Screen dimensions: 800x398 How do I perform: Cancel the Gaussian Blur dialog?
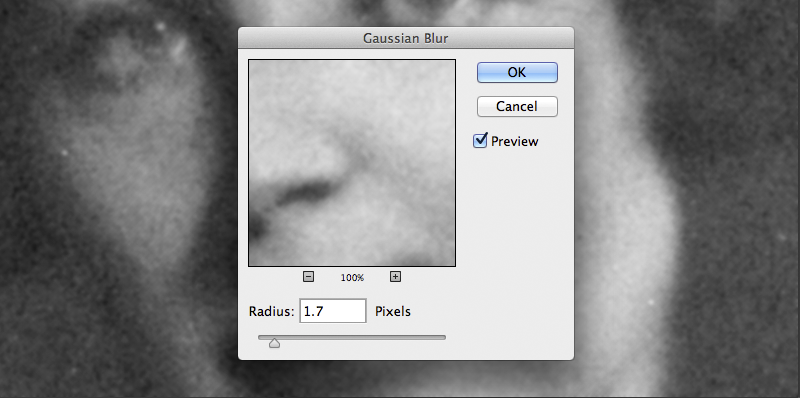coord(517,106)
